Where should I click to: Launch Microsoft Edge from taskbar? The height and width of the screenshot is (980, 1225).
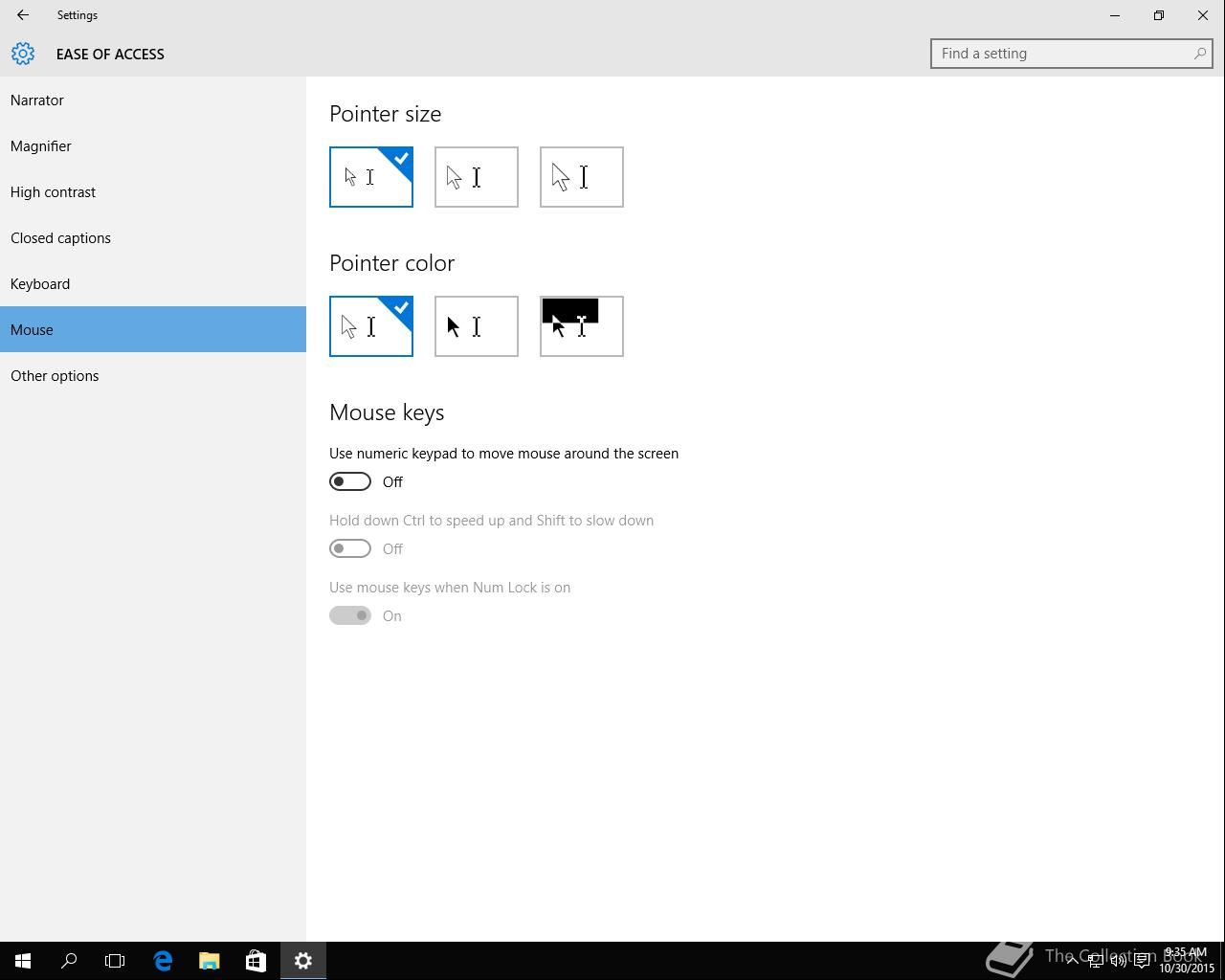point(163,961)
